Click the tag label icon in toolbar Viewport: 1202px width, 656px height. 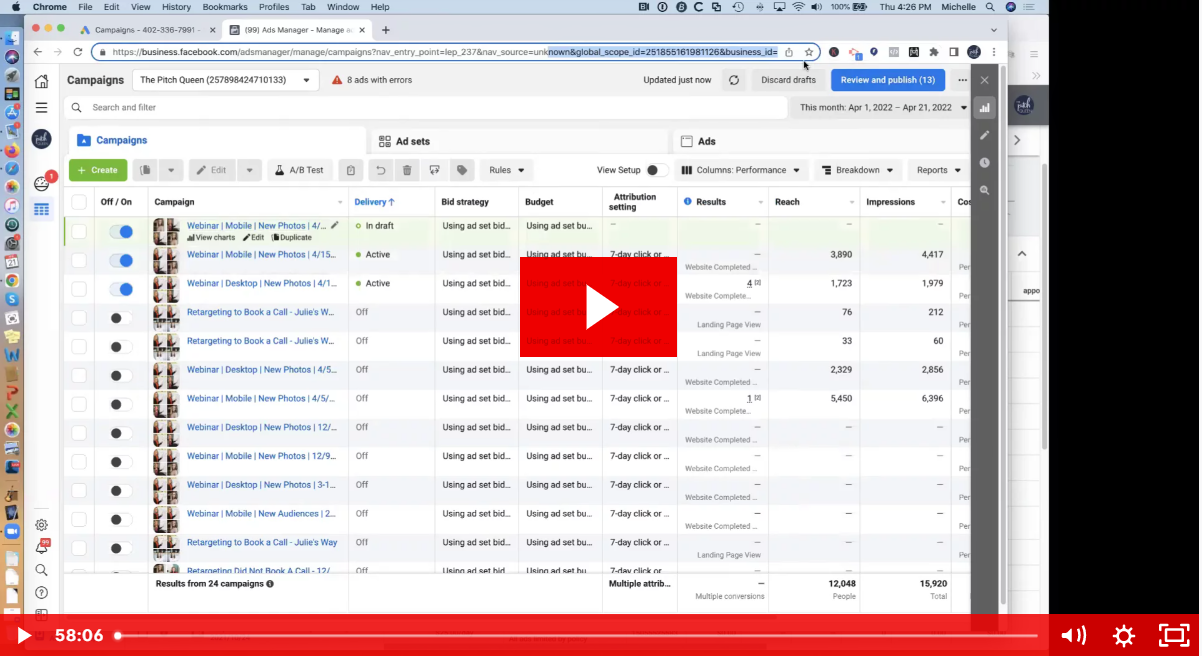coord(461,170)
